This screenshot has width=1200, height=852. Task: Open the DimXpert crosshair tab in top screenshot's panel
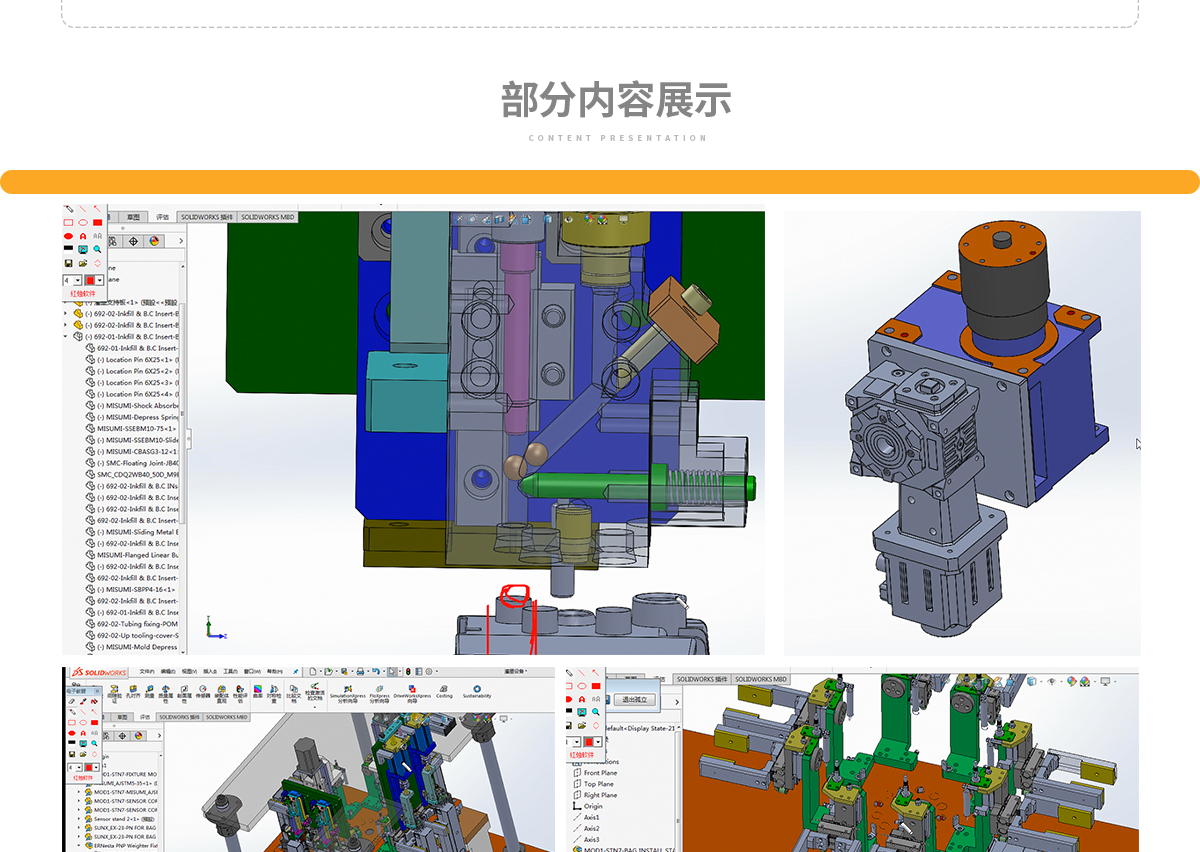[134, 241]
